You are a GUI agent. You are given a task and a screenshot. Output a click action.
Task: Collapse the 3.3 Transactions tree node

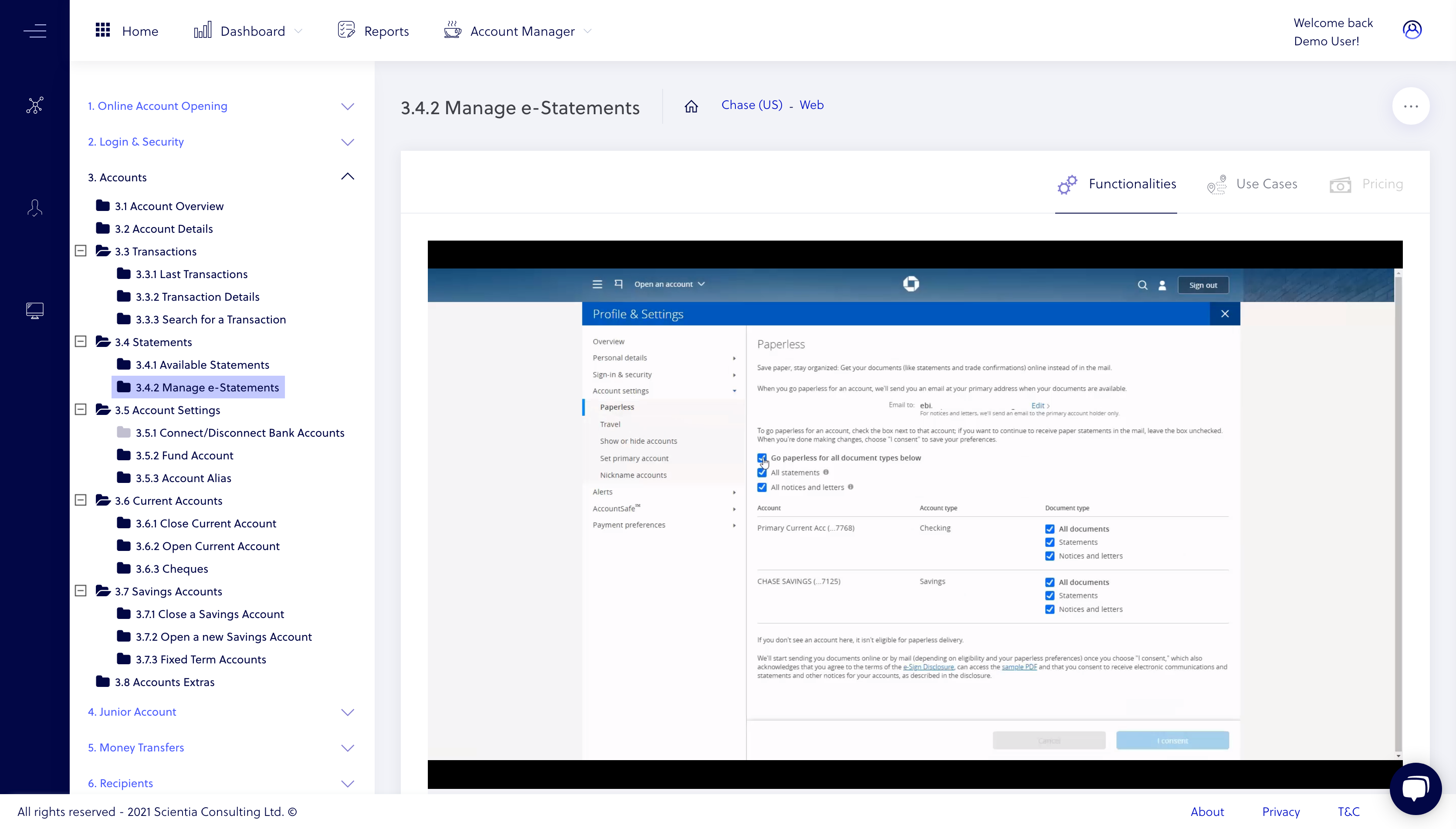click(81, 251)
